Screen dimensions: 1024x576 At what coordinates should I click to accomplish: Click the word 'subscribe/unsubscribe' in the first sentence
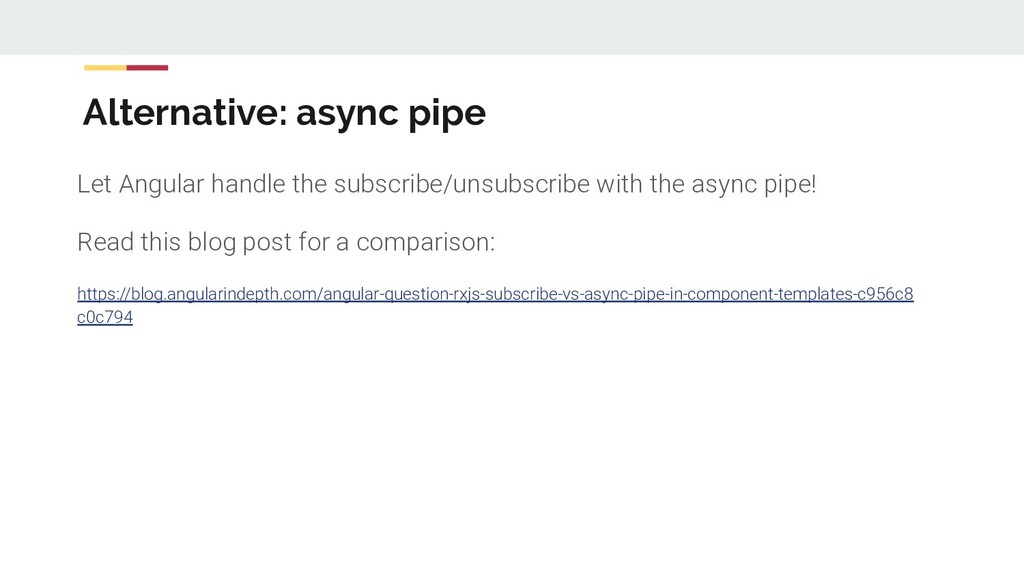coord(462,184)
